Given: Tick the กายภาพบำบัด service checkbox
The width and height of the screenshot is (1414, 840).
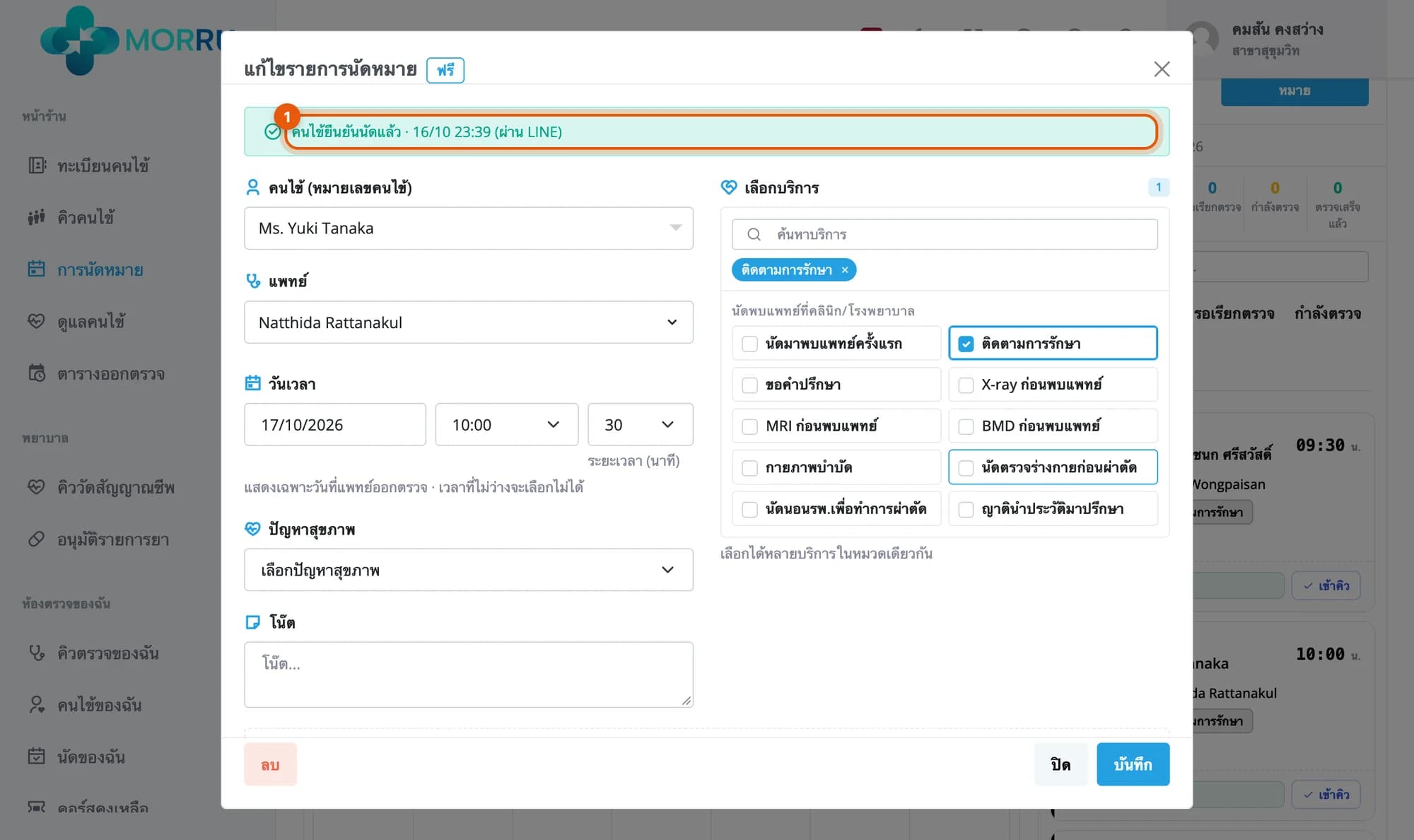Looking at the screenshot, I should click(749, 468).
